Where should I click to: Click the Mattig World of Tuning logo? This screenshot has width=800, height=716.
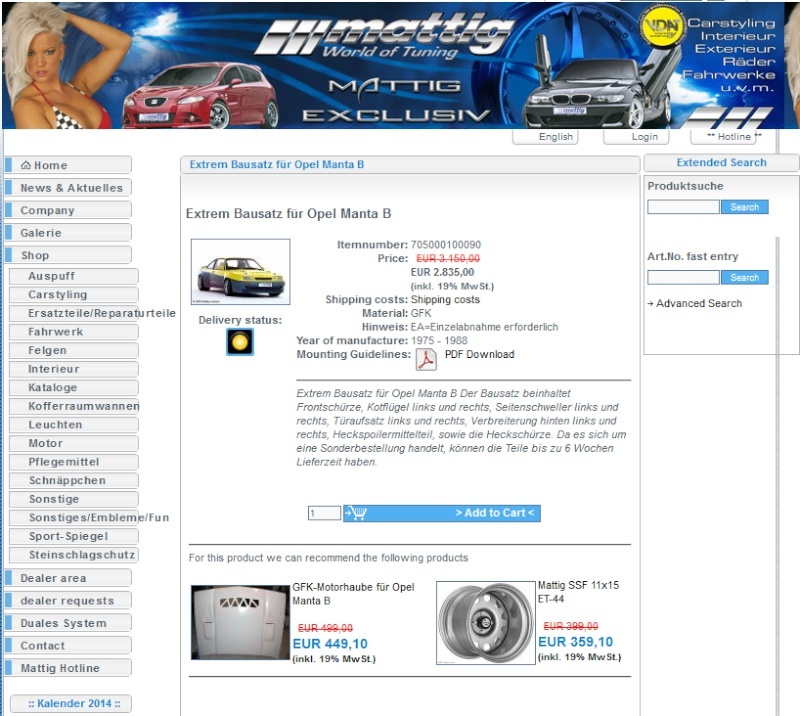tap(386, 35)
